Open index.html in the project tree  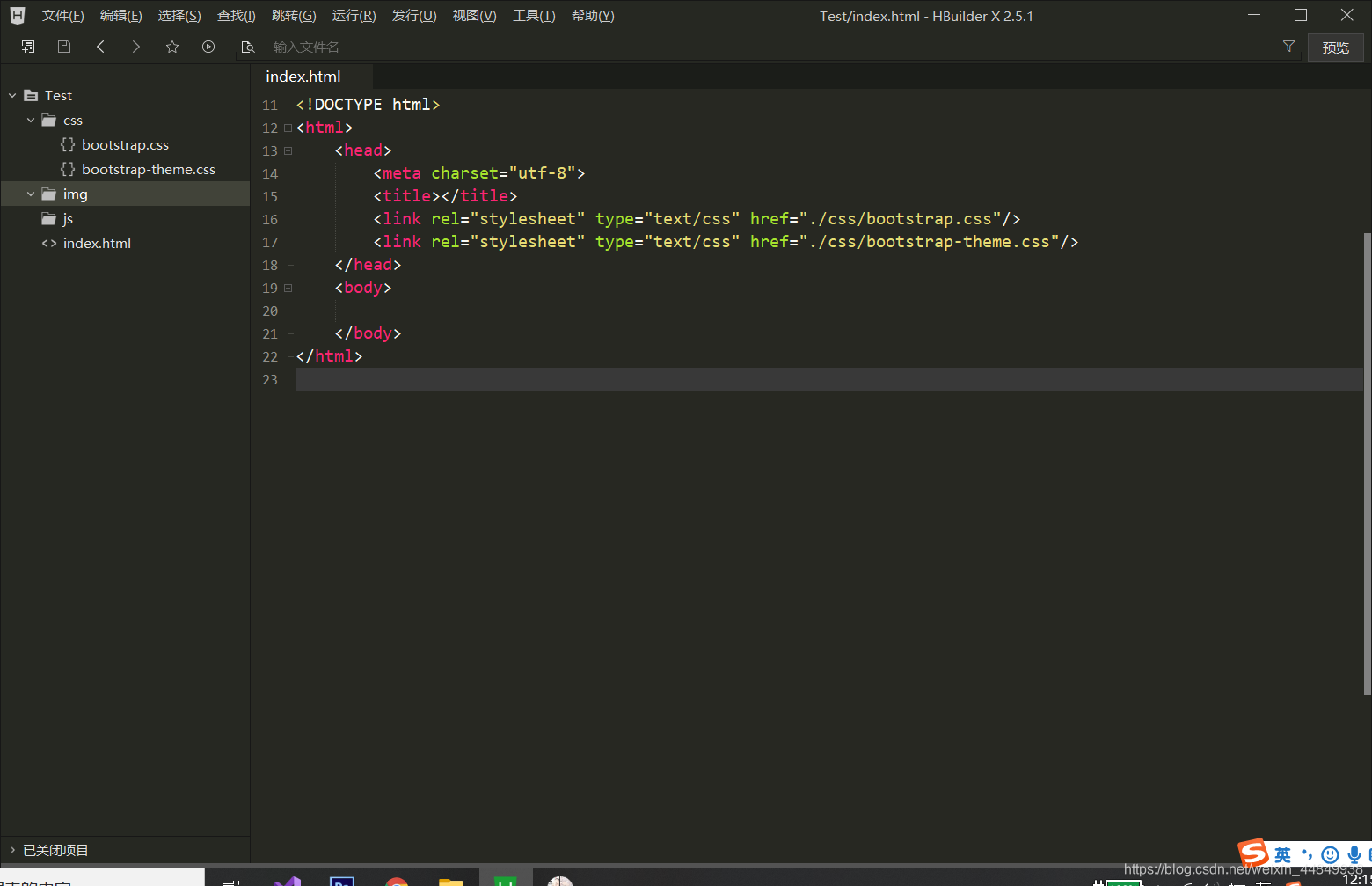(x=97, y=243)
